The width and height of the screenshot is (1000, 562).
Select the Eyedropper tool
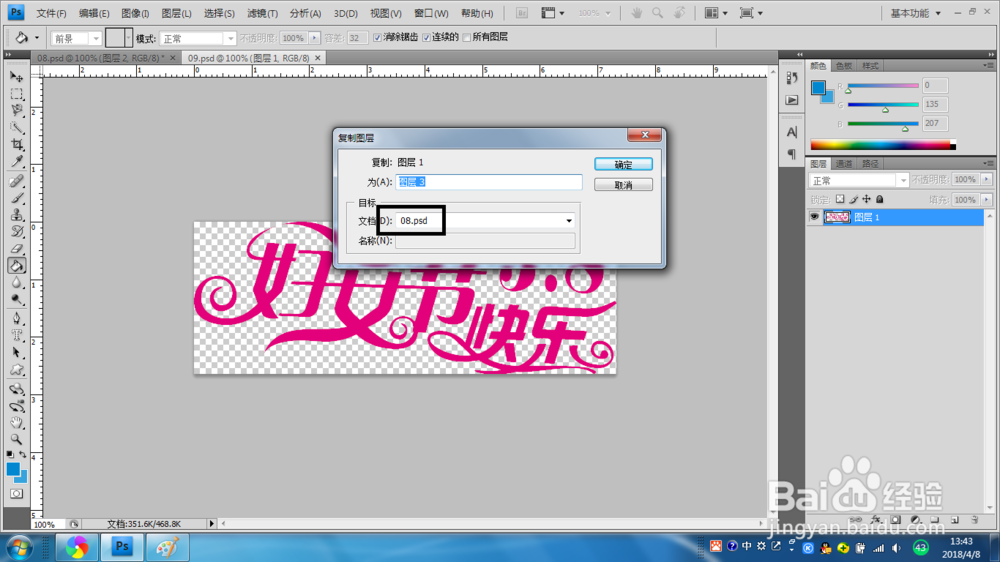click(x=17, y=161)
